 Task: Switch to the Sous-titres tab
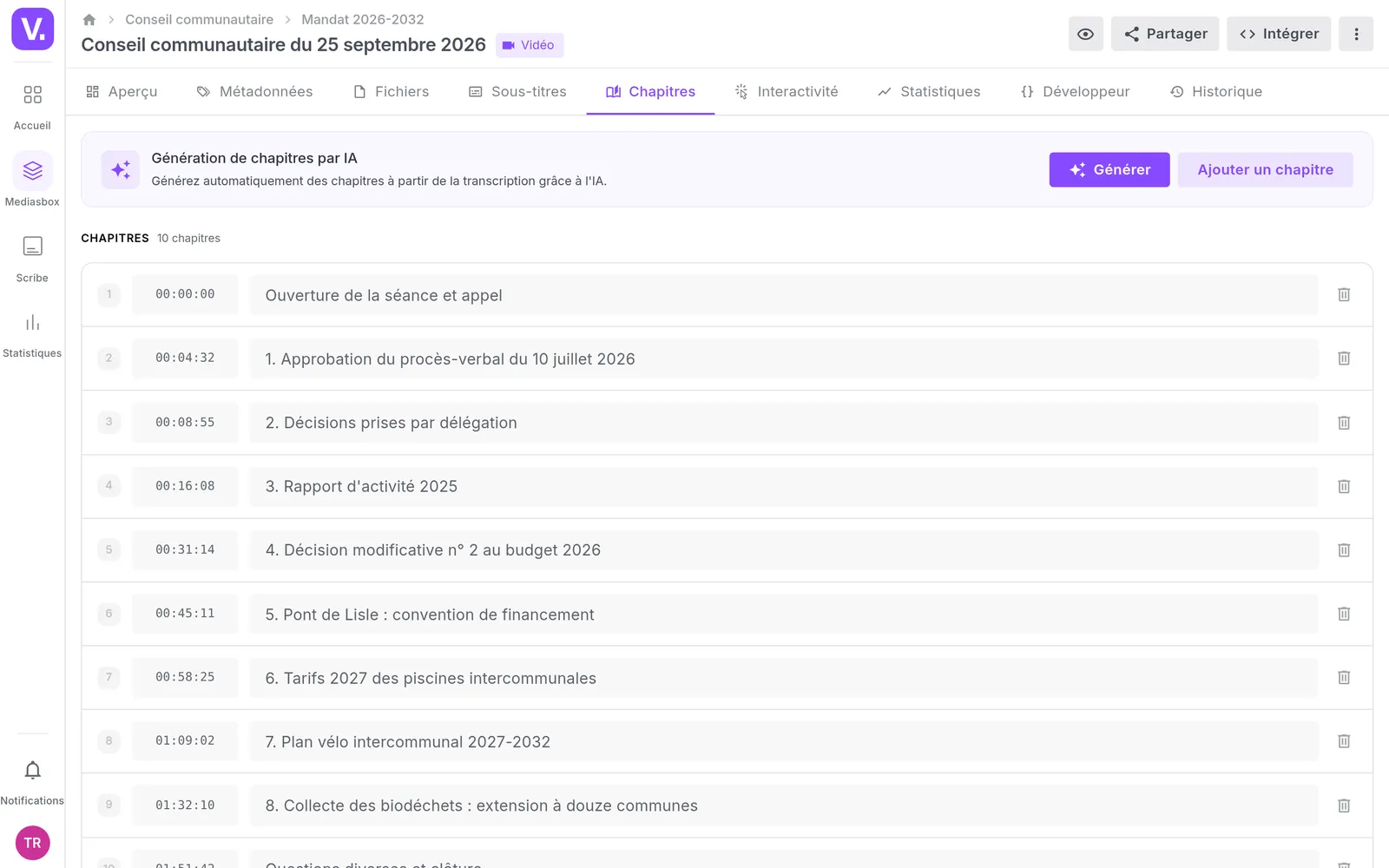point(517,91)
